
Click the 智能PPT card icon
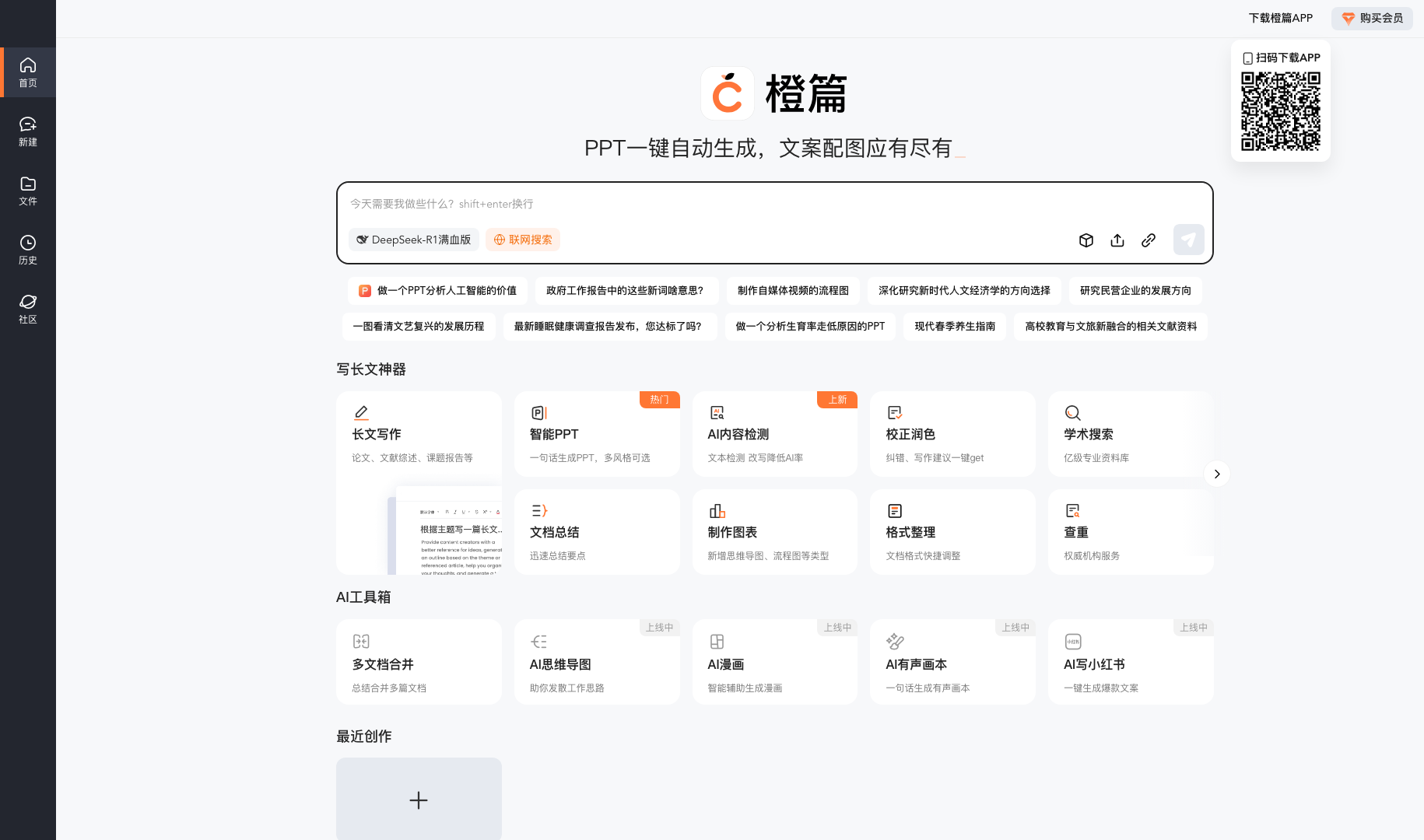538,413
